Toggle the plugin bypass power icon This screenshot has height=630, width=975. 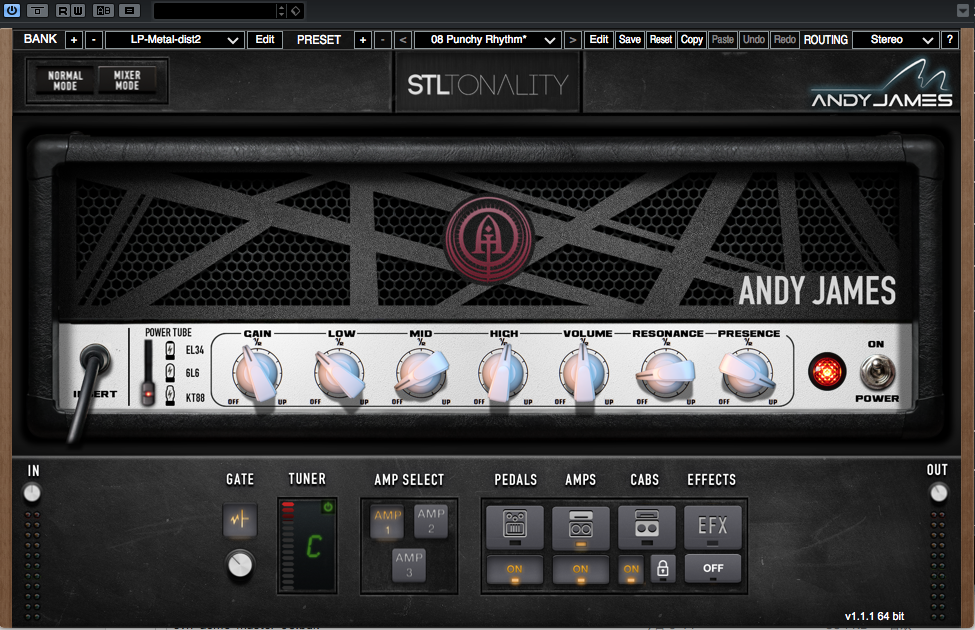[x=11, y=10]
